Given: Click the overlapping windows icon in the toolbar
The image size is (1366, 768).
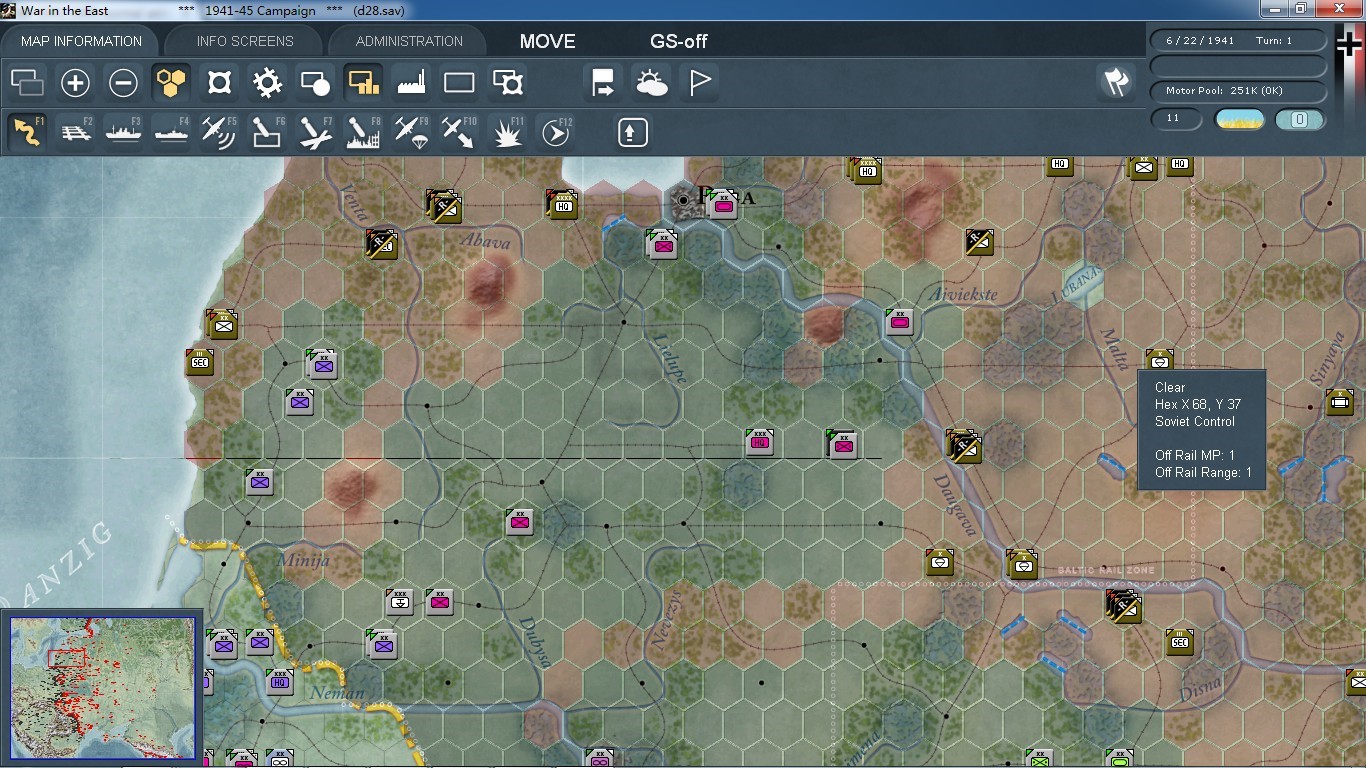Looking at the screenshot, I should click(x=27, y=83).
